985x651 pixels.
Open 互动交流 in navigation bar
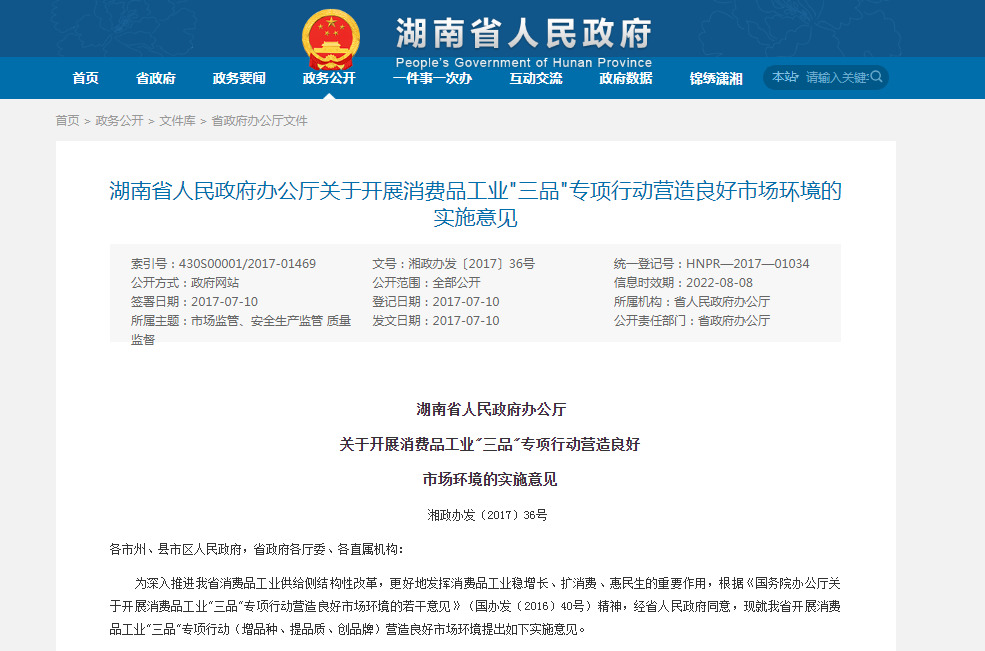[x=536, y=78]
